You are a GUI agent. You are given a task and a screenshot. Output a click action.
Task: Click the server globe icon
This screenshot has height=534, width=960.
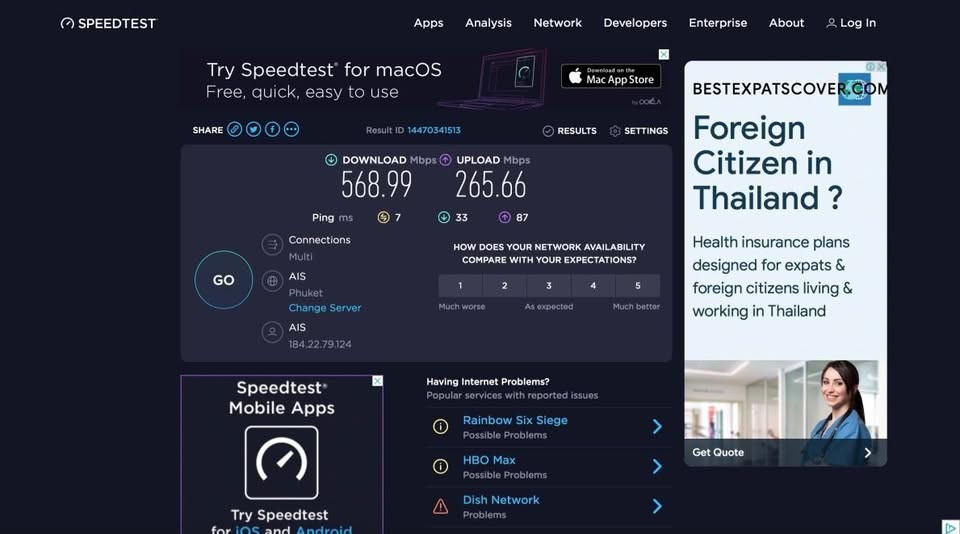click(272, 281)
